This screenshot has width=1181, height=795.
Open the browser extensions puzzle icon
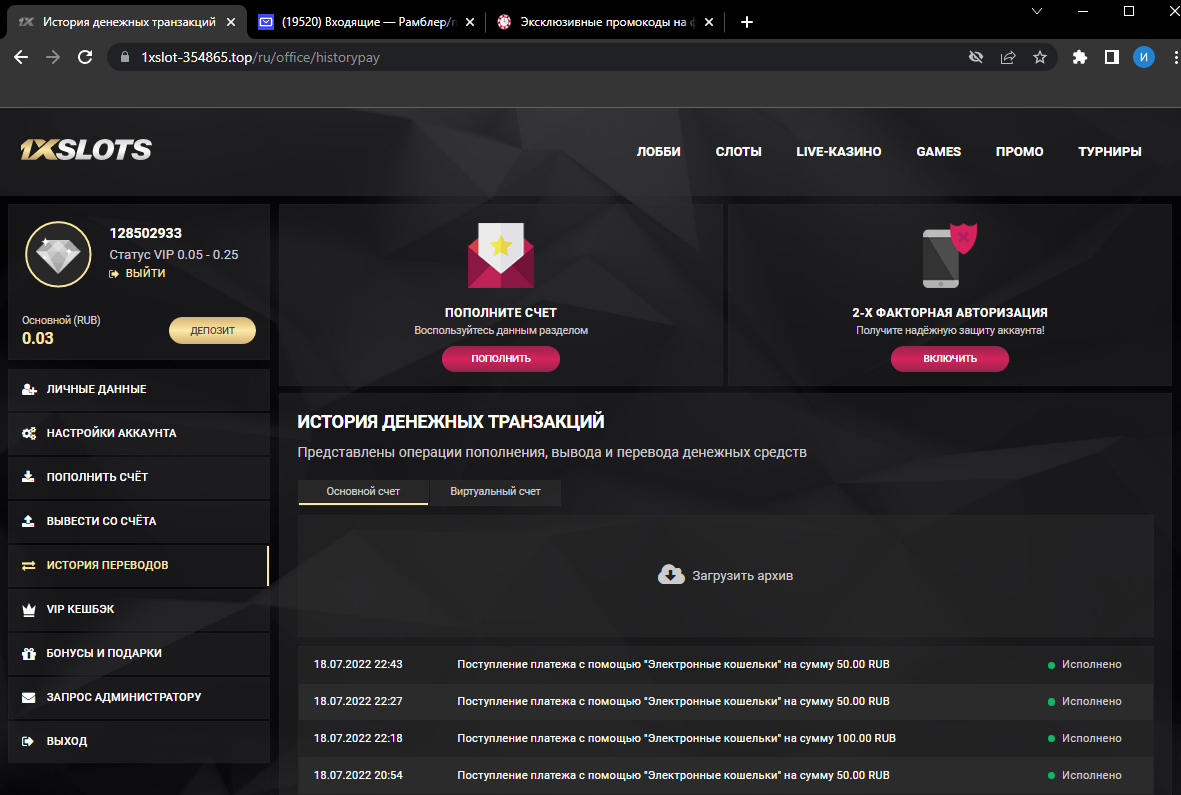(x=1080, y=57)
